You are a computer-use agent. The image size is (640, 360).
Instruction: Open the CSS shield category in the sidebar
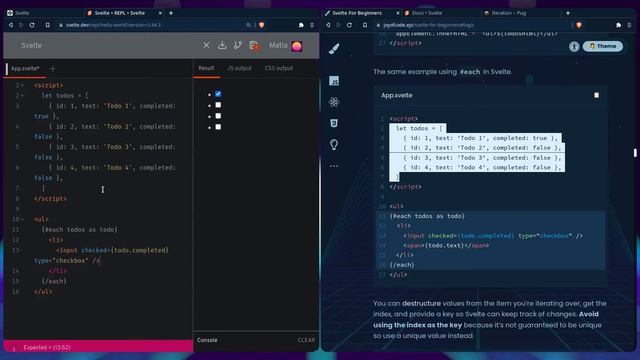click(x=334, y=123)
